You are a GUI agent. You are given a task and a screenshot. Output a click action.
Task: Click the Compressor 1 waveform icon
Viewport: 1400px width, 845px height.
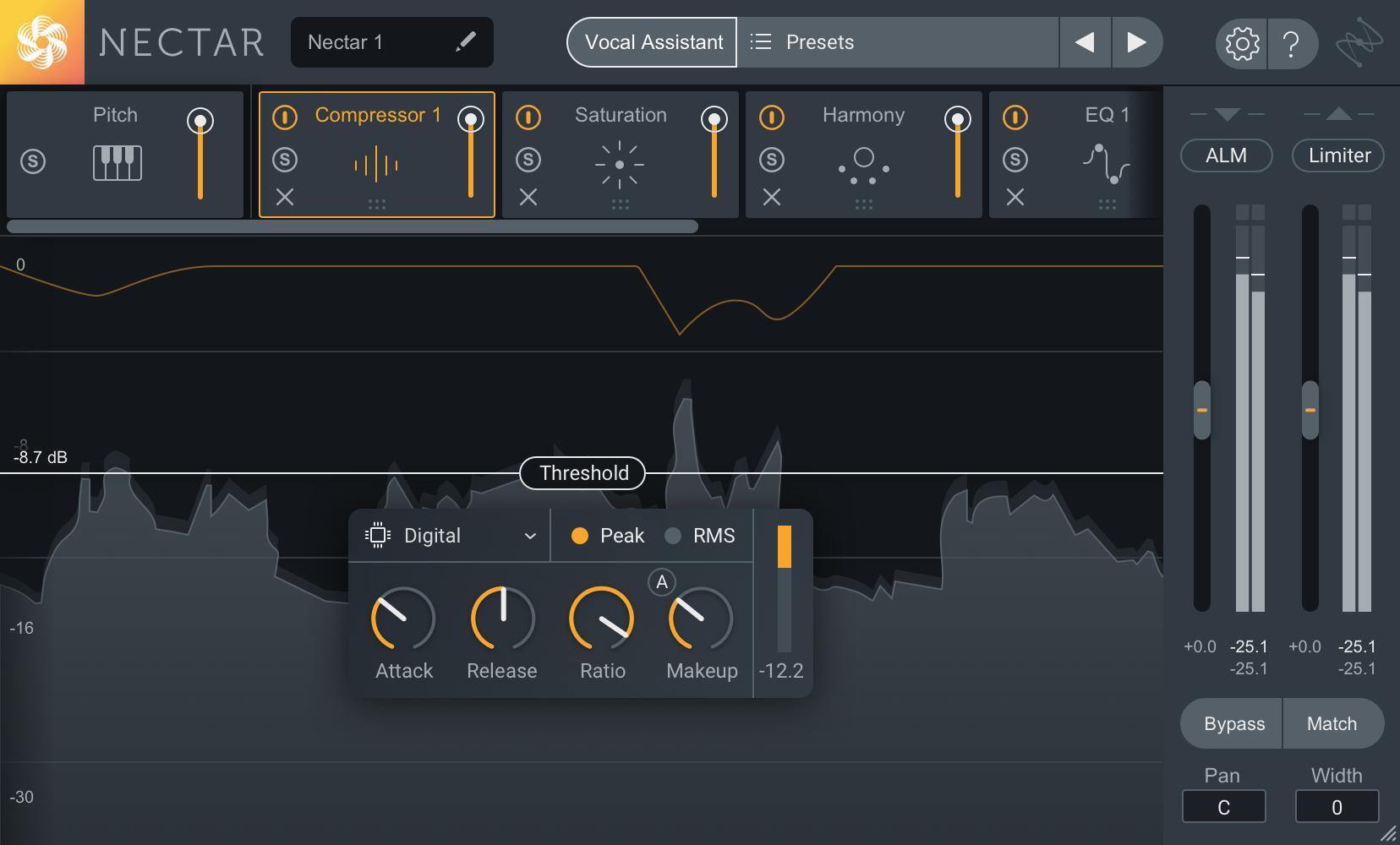pyautogui.click(x=377, y=164)
